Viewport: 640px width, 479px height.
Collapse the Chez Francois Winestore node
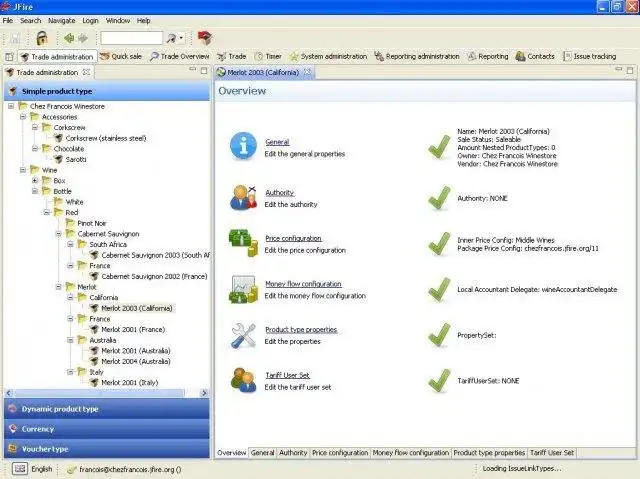click(11, 106)
